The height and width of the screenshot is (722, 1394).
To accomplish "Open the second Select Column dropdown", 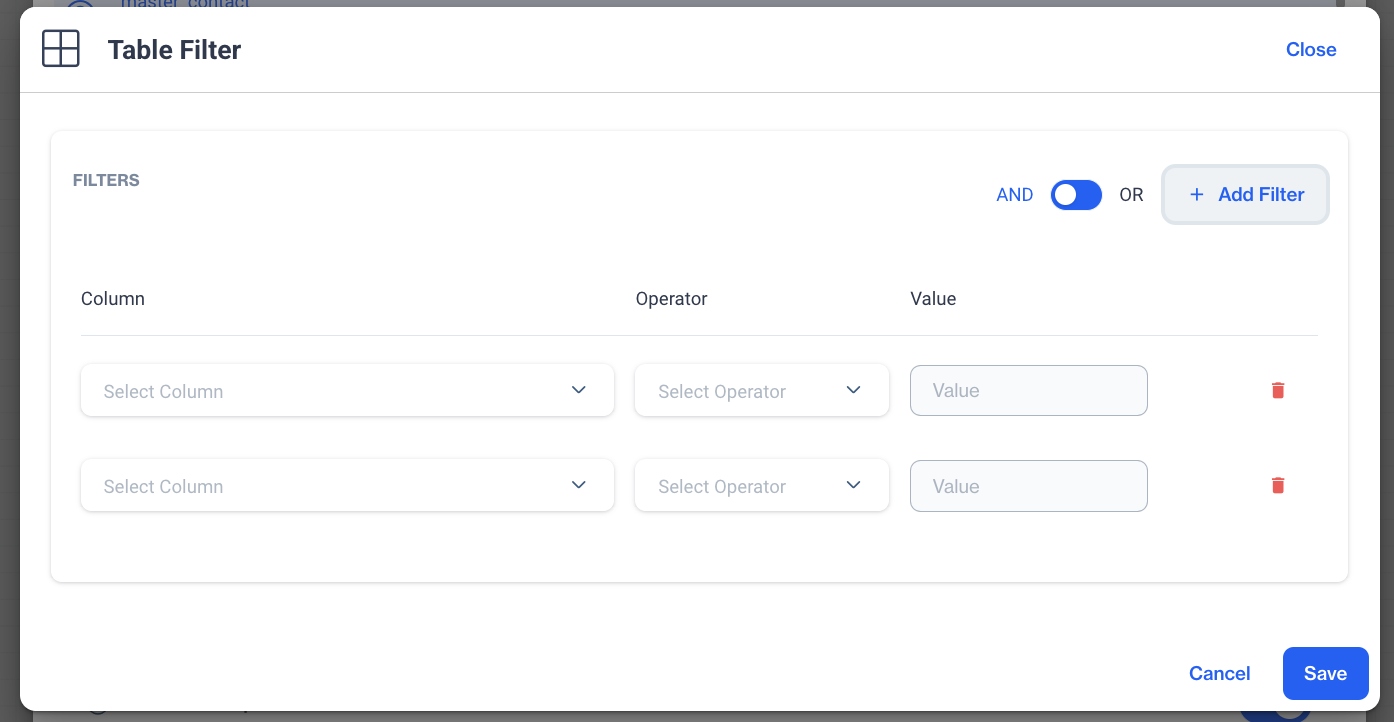I will pos(347,485).
